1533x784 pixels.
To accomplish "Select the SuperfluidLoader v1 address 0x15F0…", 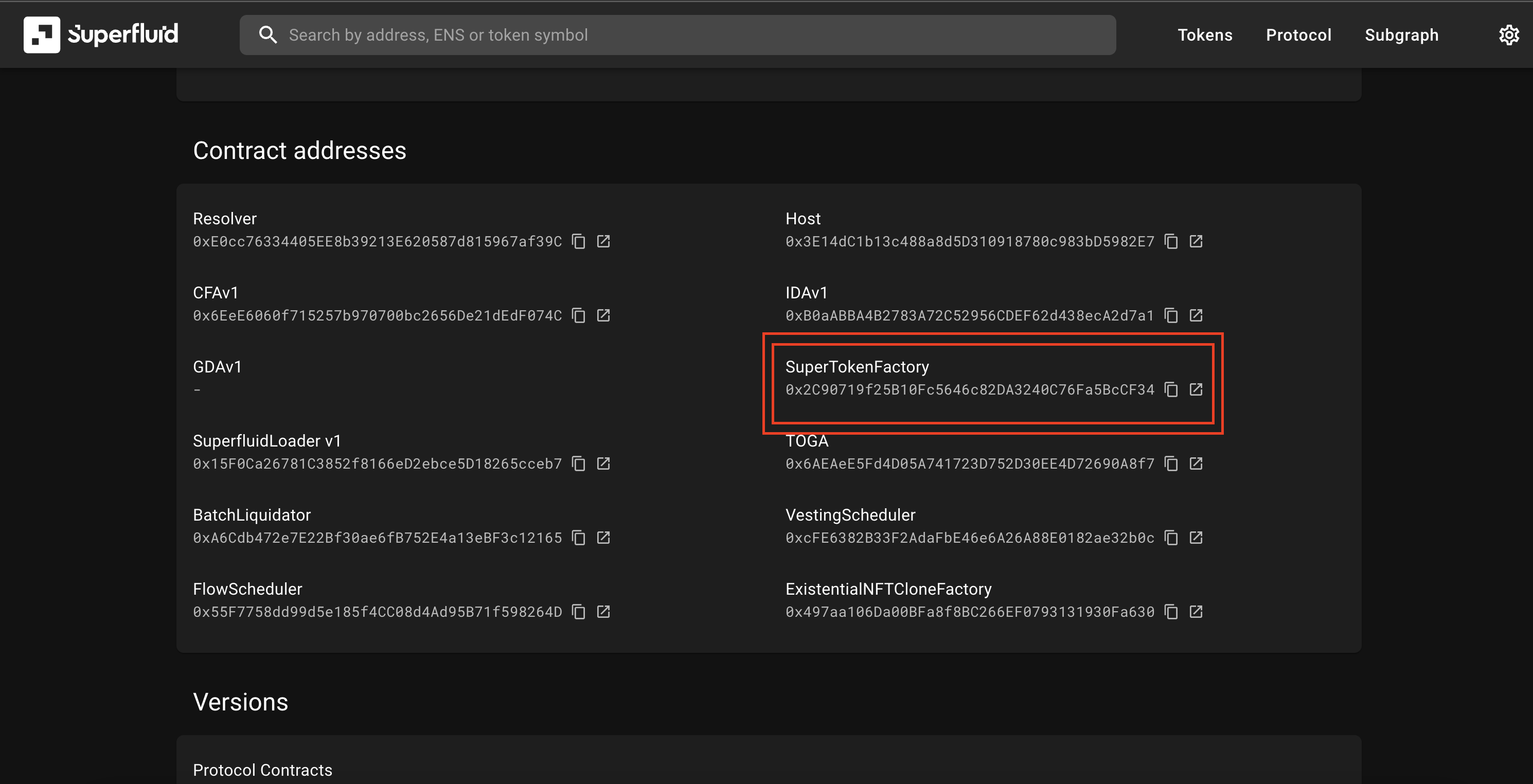I will [377, 464].
